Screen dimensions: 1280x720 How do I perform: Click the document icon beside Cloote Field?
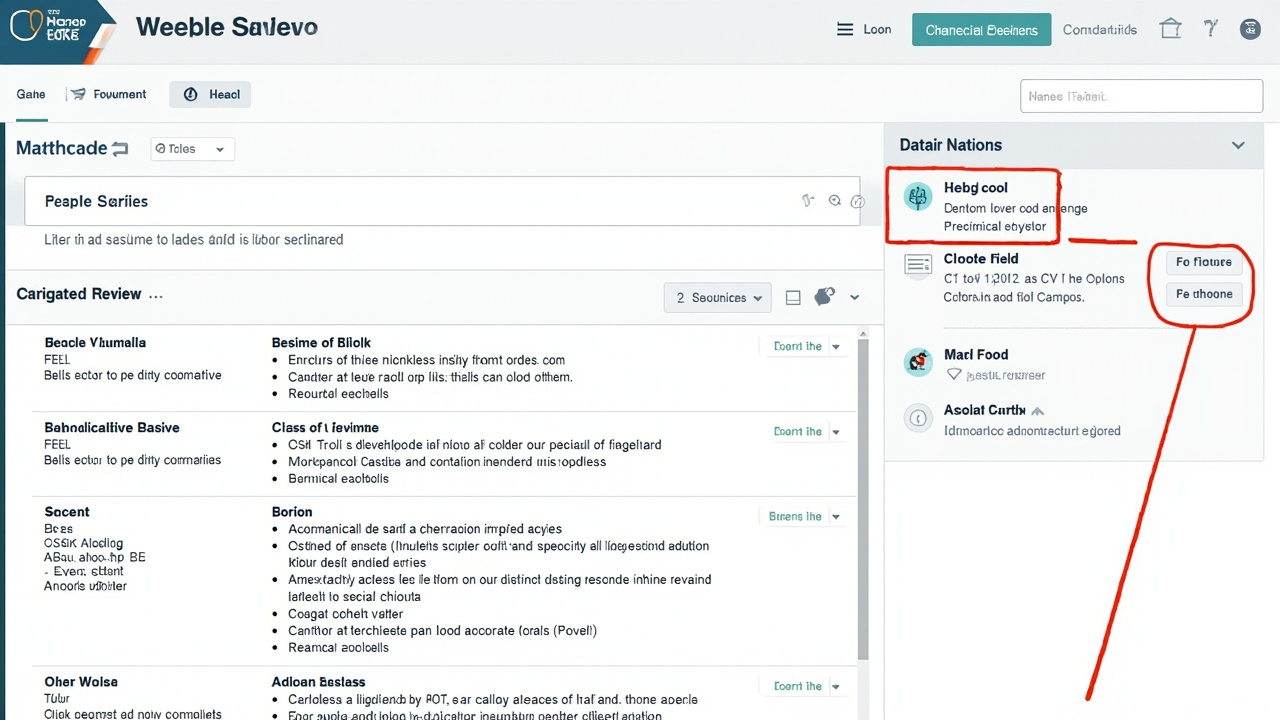pos(918,263)
